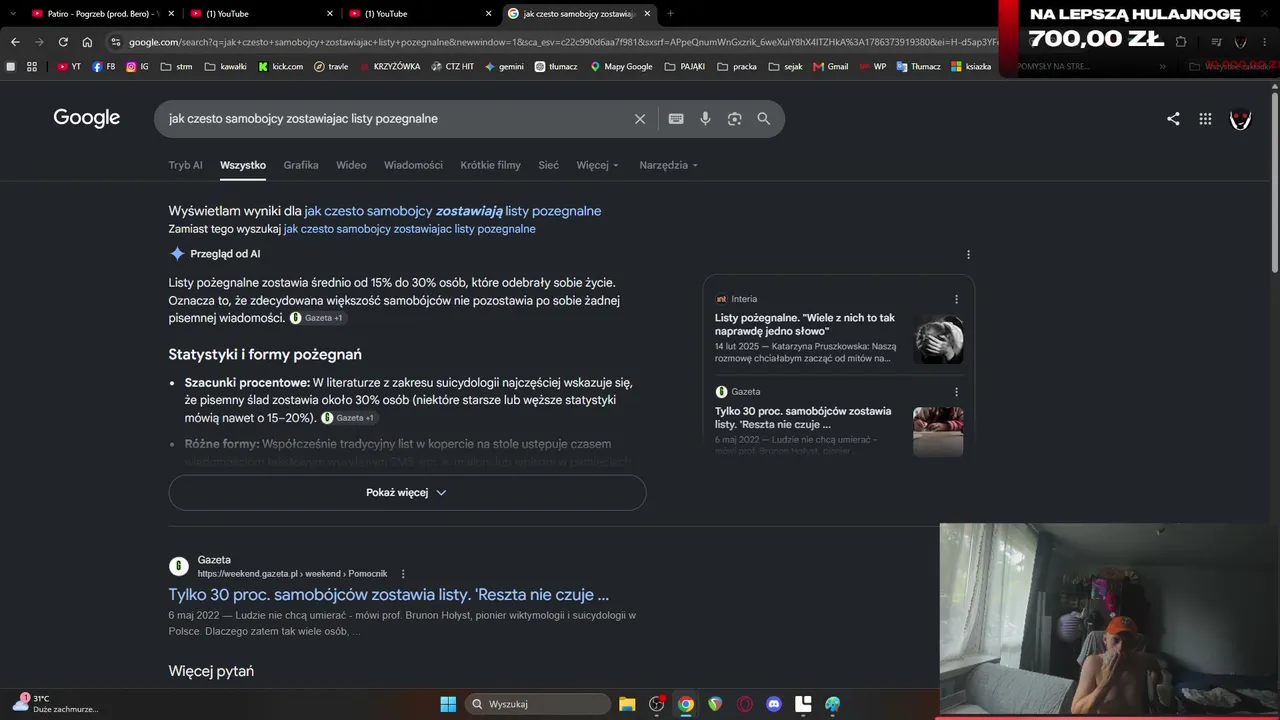1280x720 pixels.
Task: Open the Wszystko results tab
Action: 243,165
